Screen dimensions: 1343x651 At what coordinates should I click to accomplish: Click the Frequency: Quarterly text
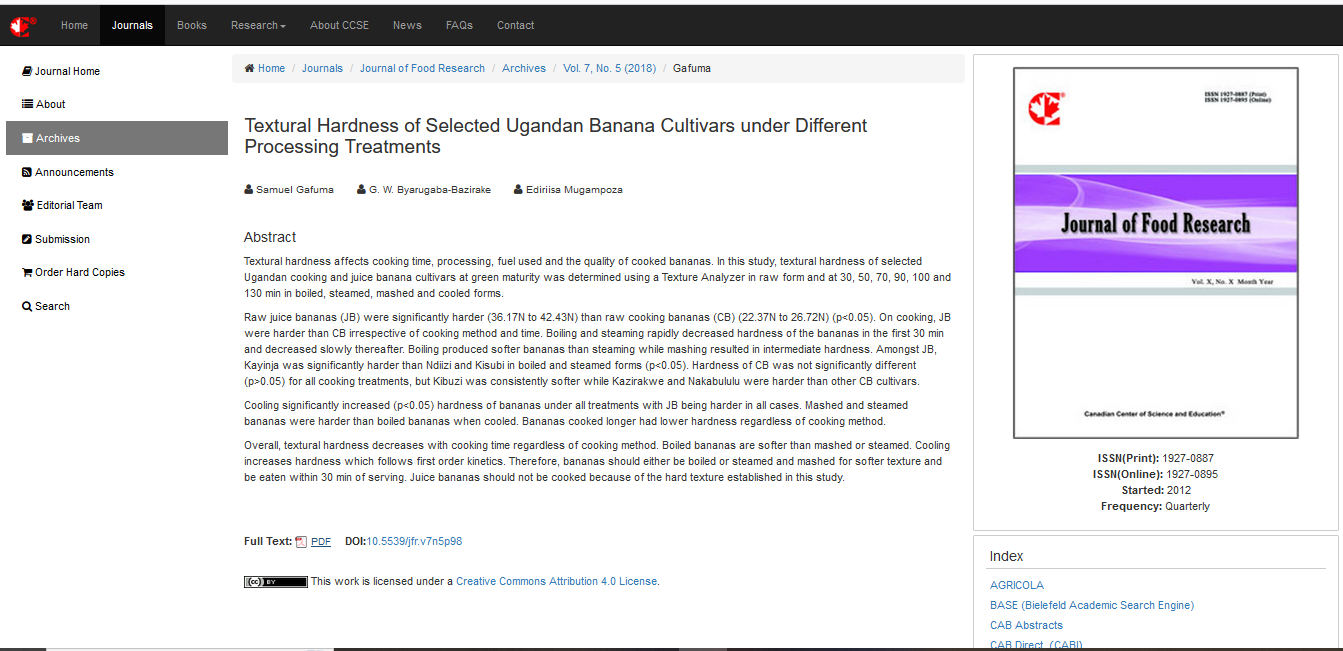1156,506
